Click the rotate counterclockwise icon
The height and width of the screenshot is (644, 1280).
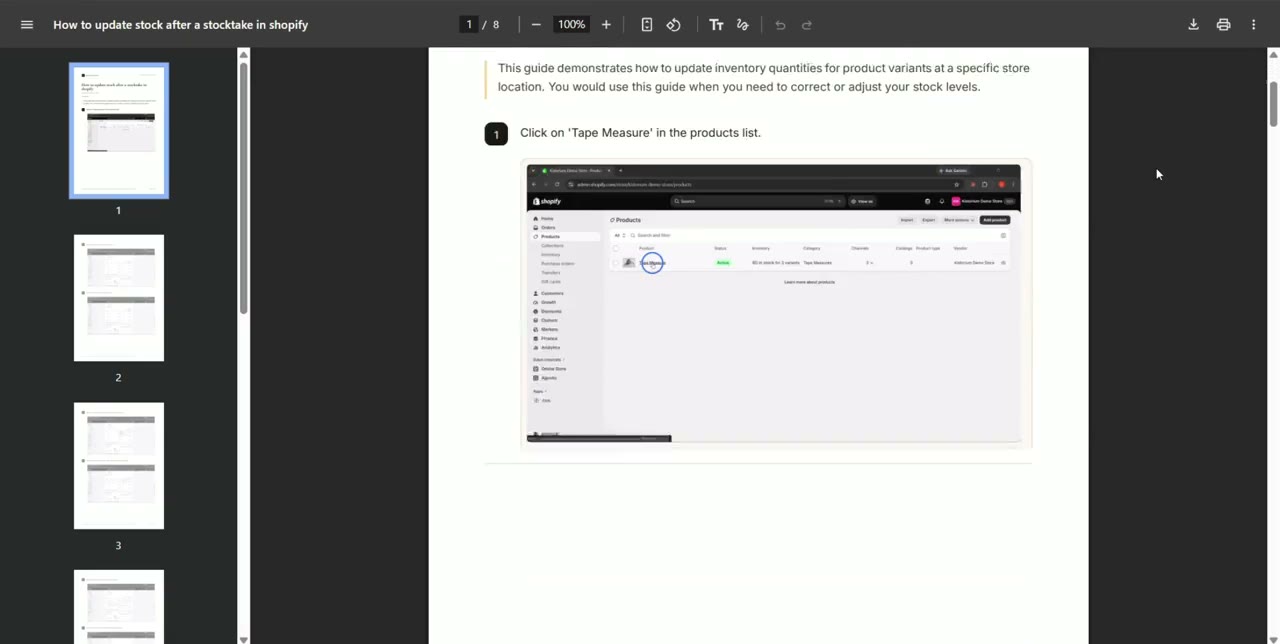click(674, 24)
